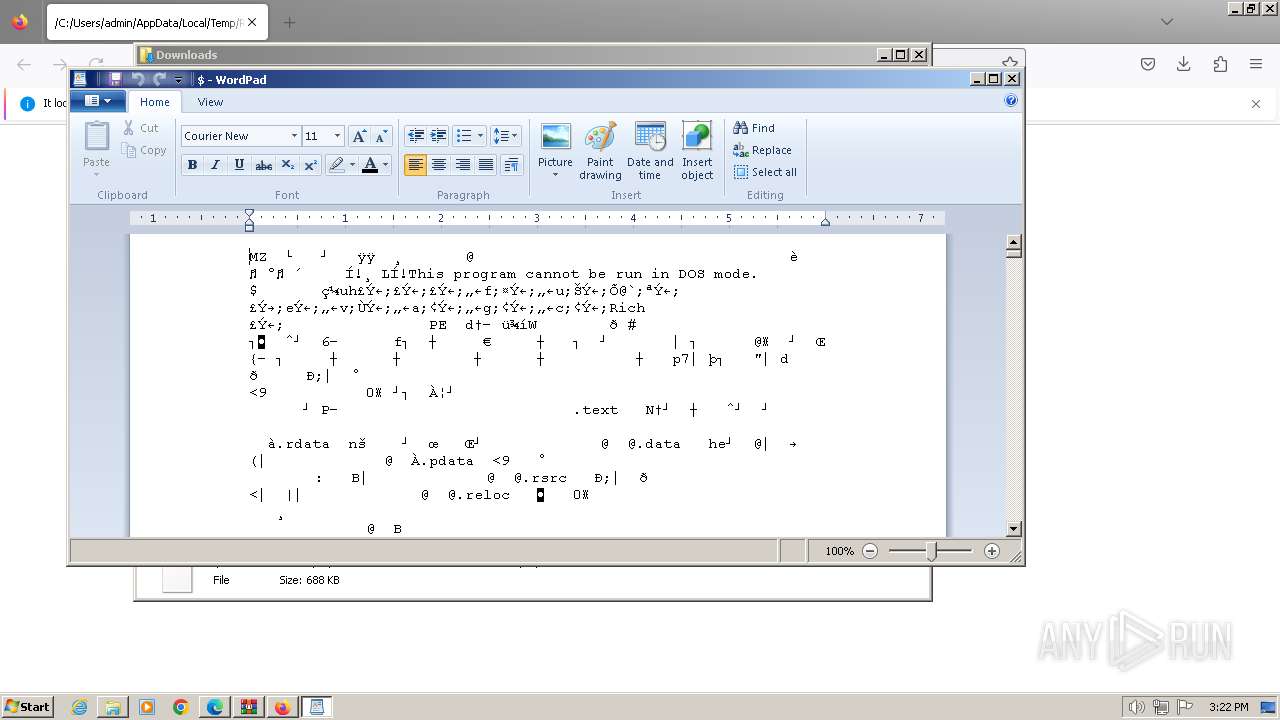Open a new Firefox tab
The image size is (1280, 720).
pyautogui.click(x=290, y=22)
